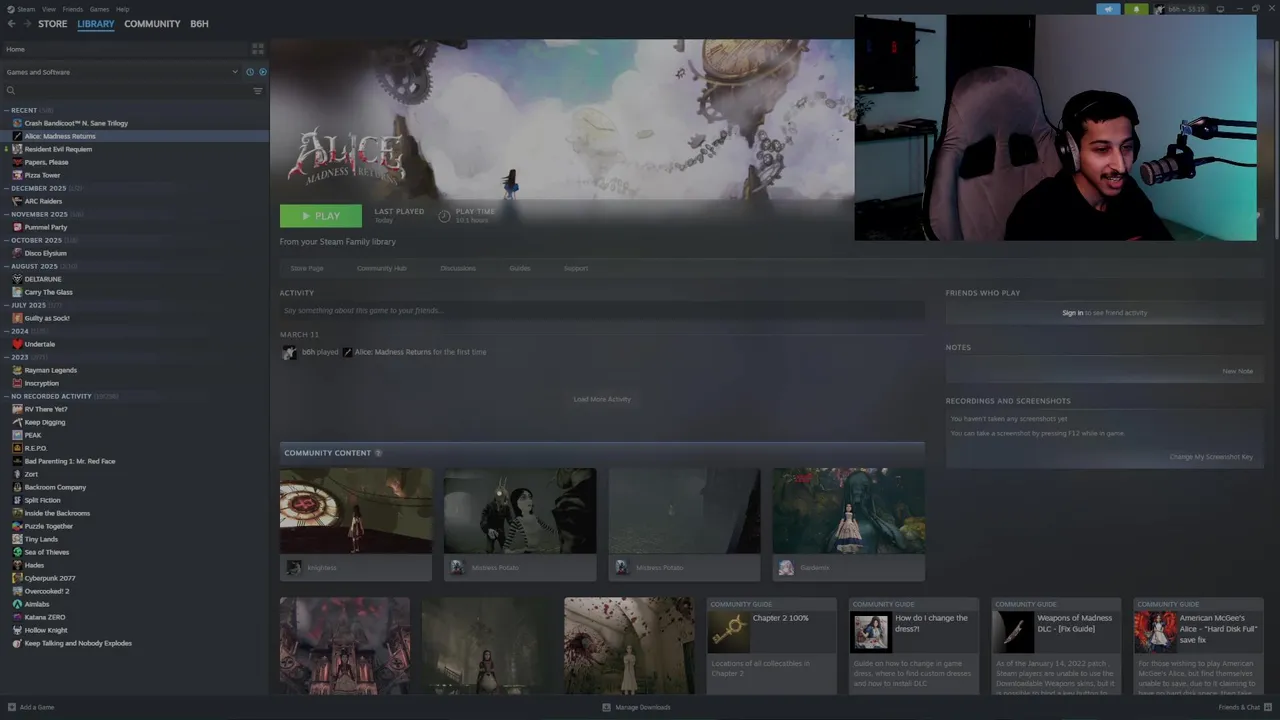Select the Resident Evil Requiem game icon
Screen dimensions: 1280x720
[x=17, y=149]
